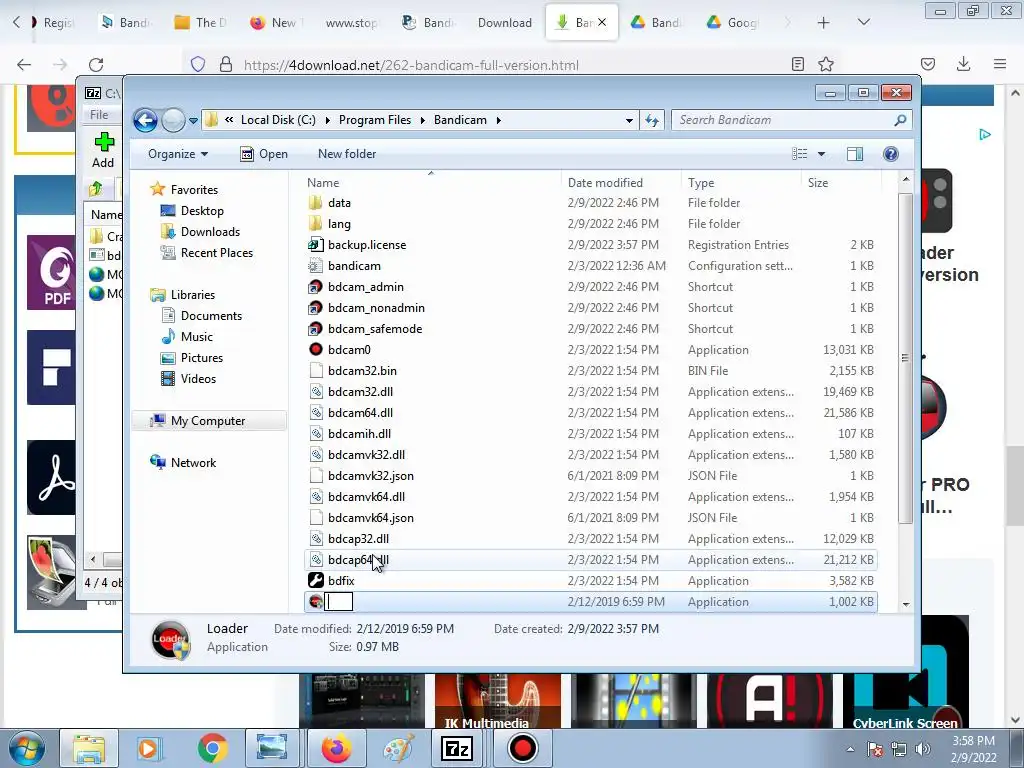Select bdcamvk32.json file
1024x768 pixels.
click(x=370, y=476)
